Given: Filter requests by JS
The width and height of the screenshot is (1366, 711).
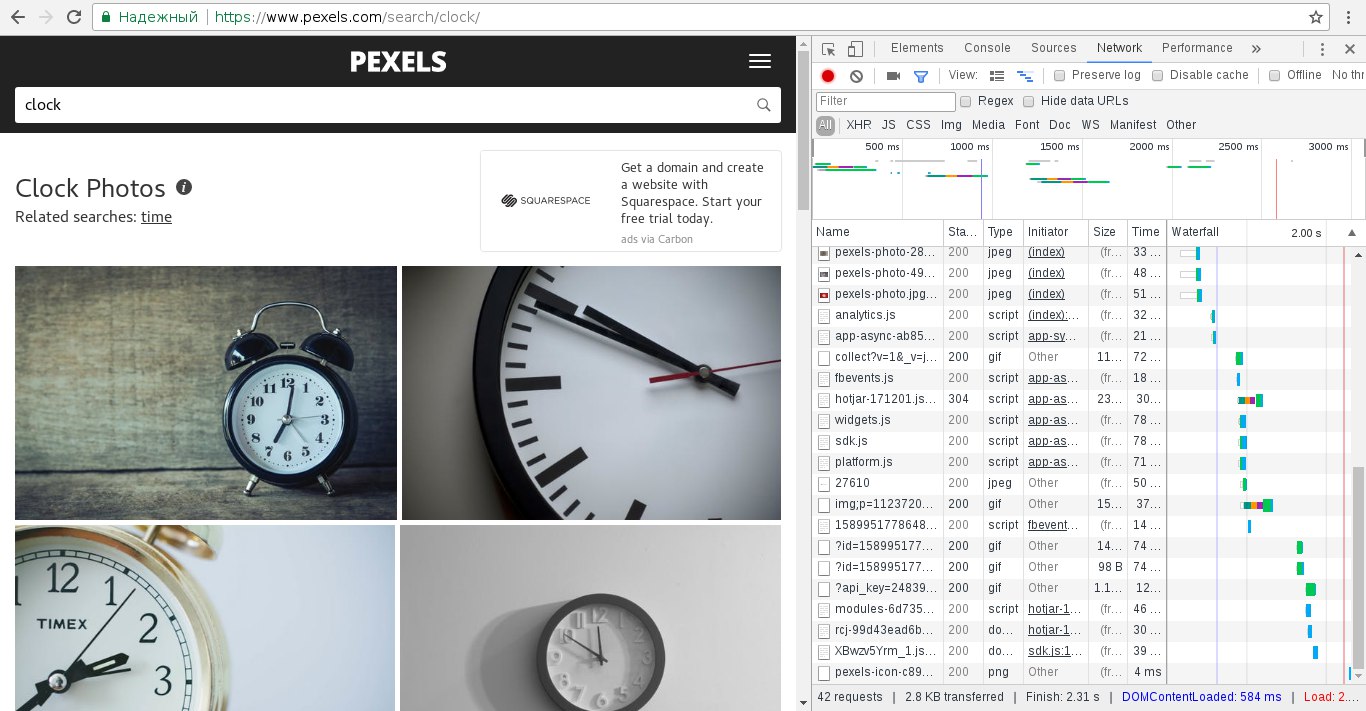Looking at the screenshot, I should point(889,125).
